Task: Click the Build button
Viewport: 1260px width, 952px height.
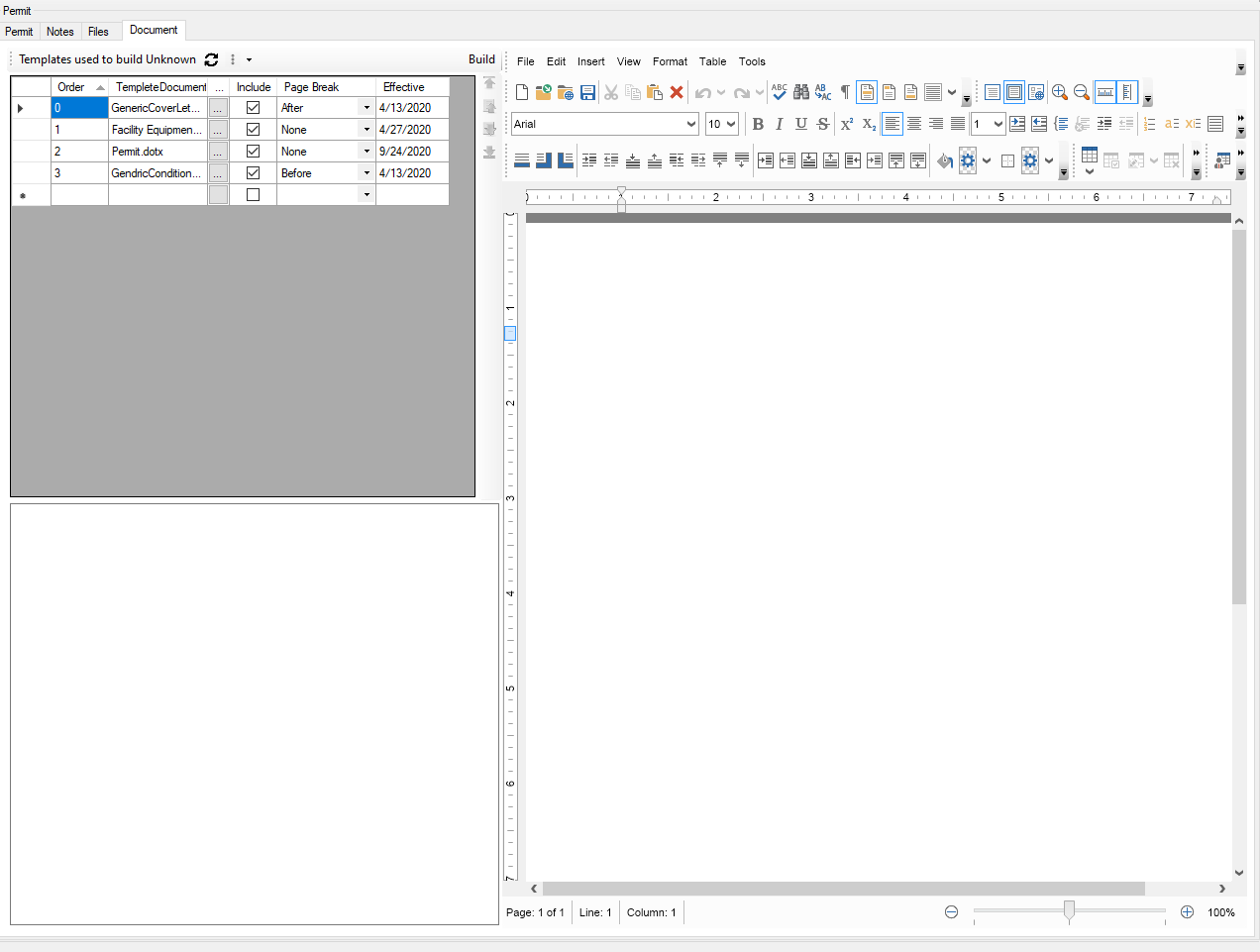Action: [x=481, y=59]
